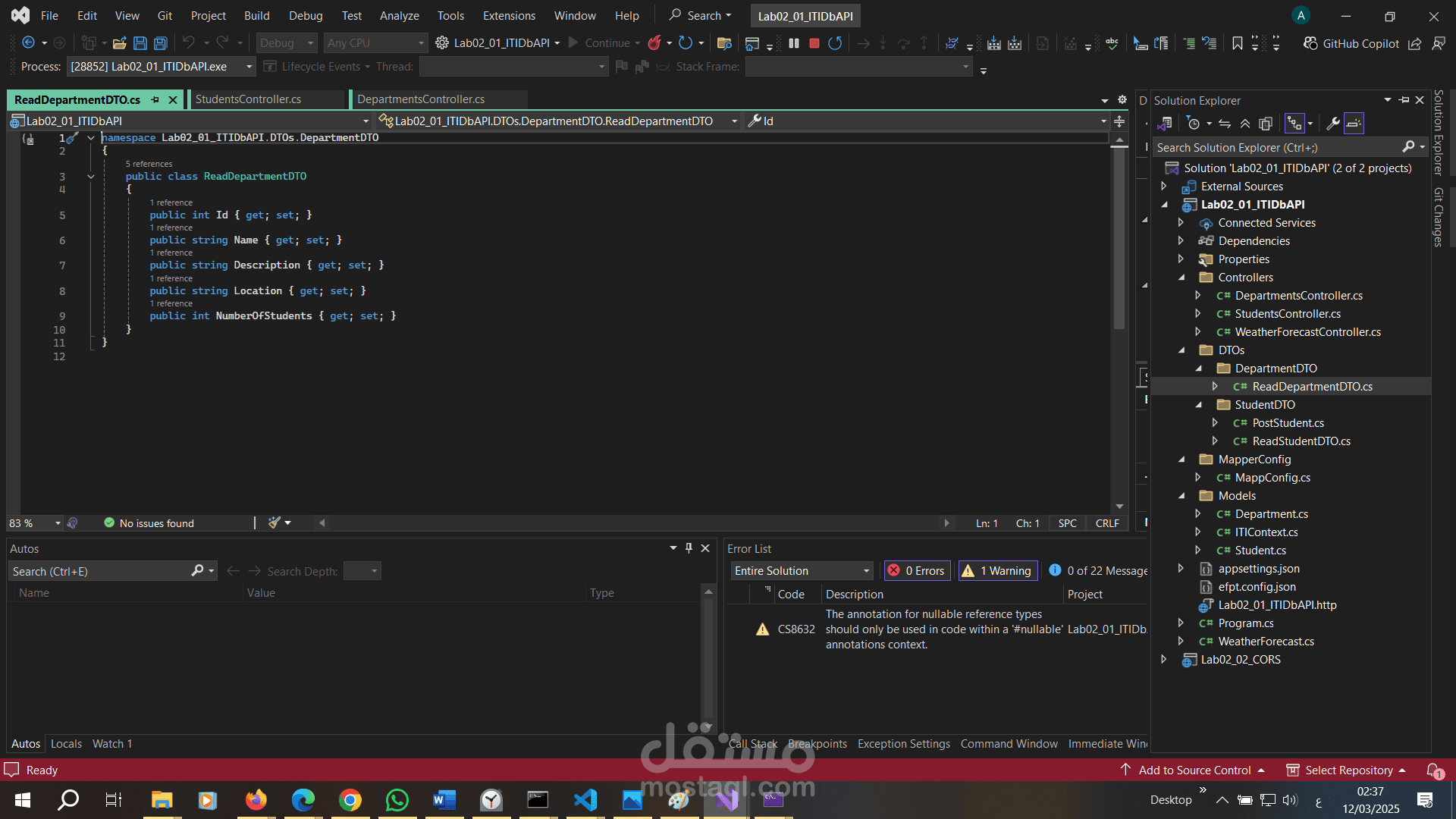This screenshot has height=819, width=1456.
Task: Open the Breakpoints window tab
Action: click(817, 744)
